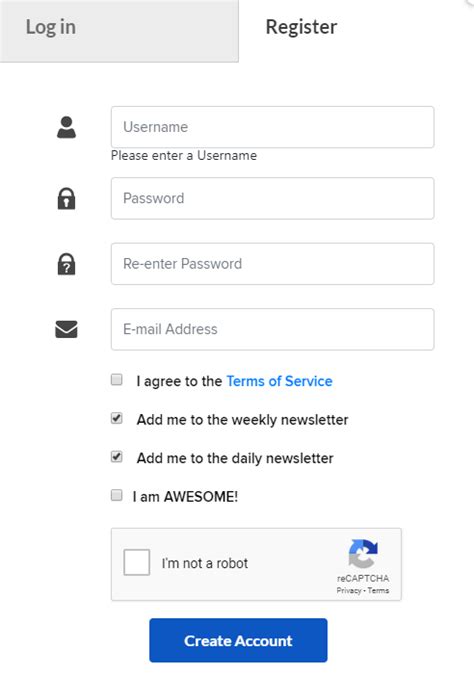Screen dimensions: 474x676
Task: Click the question-mark padlock icon
Action: [x=66, y=264]
